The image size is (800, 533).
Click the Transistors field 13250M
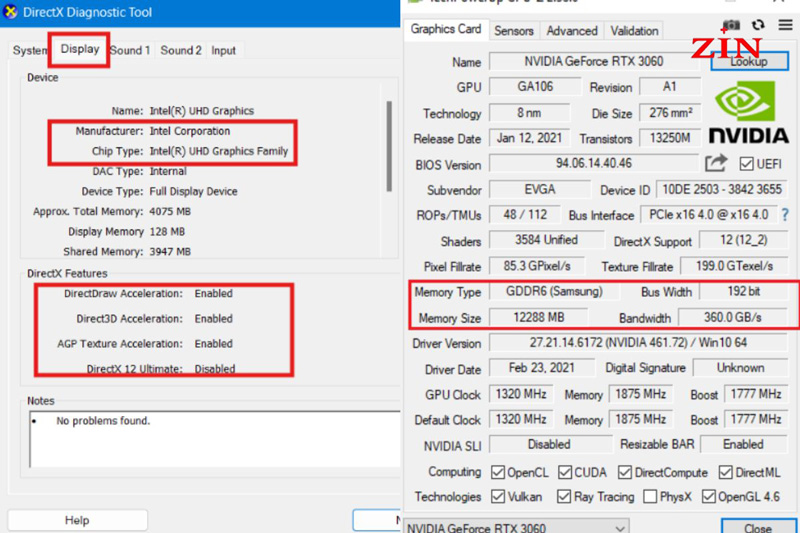click(x=670, y=138)
